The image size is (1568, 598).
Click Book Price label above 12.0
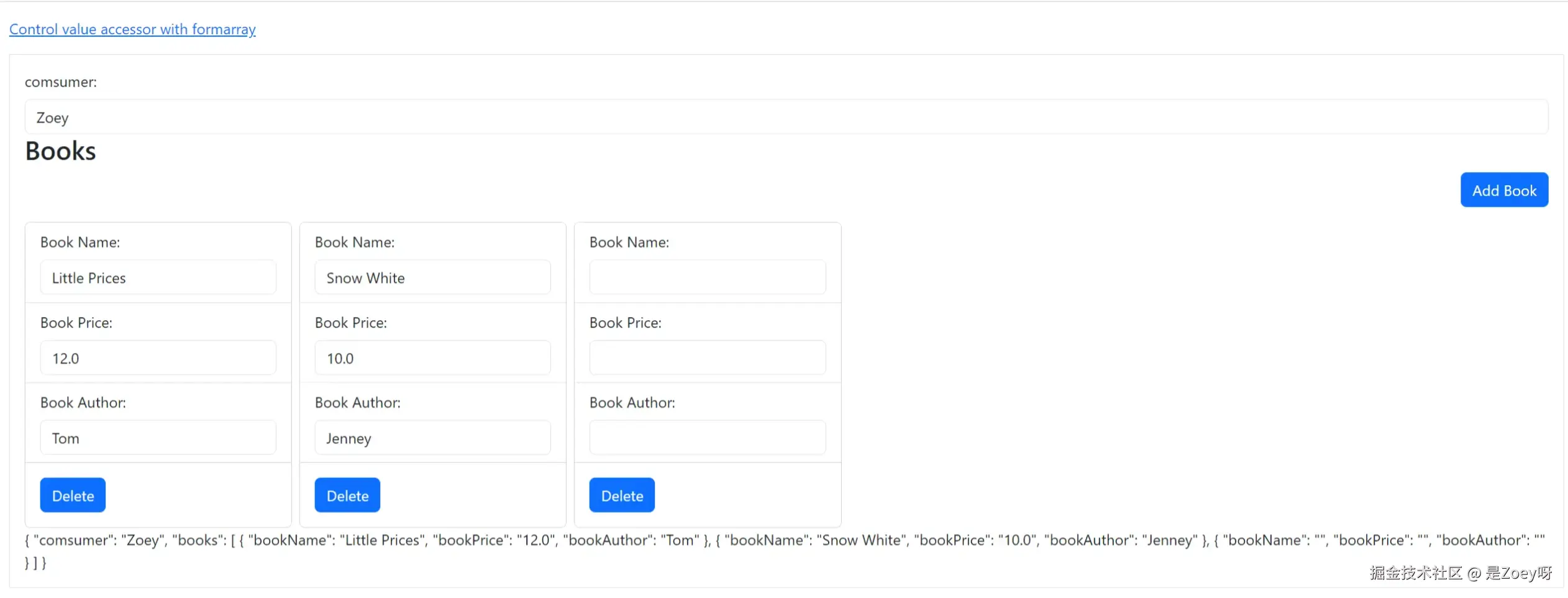pyautogui.click(x=76, y=323)
